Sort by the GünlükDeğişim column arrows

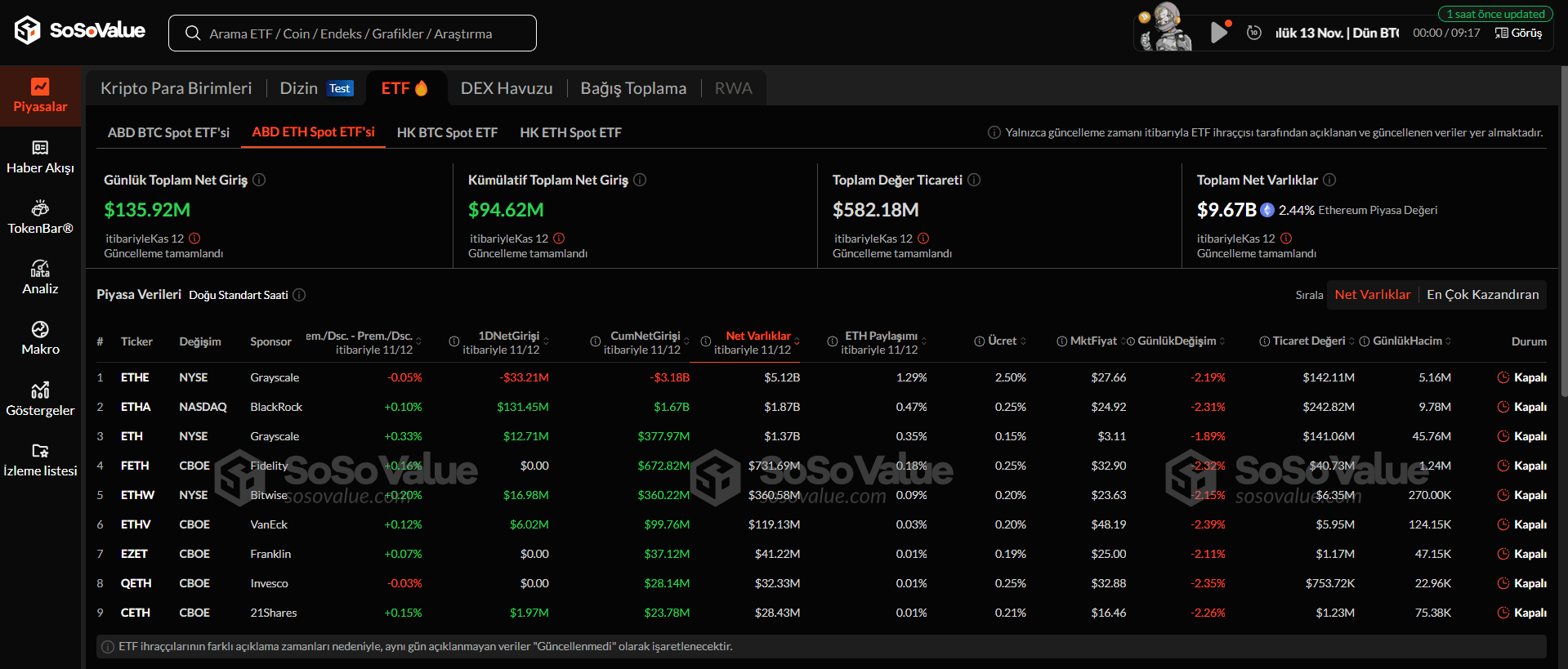pos(1222,341)
